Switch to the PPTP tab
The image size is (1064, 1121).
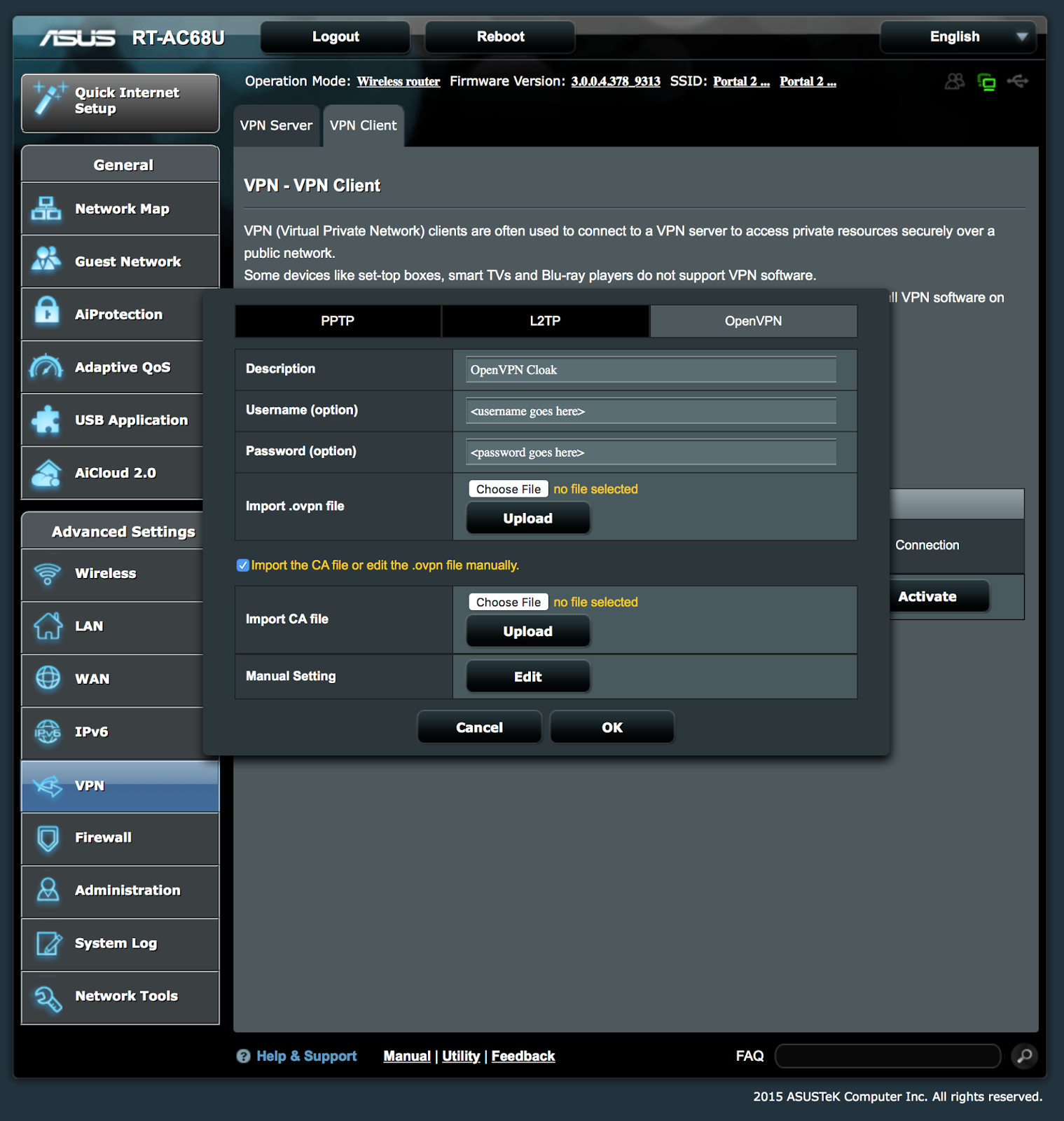click(x=338, y=321)
